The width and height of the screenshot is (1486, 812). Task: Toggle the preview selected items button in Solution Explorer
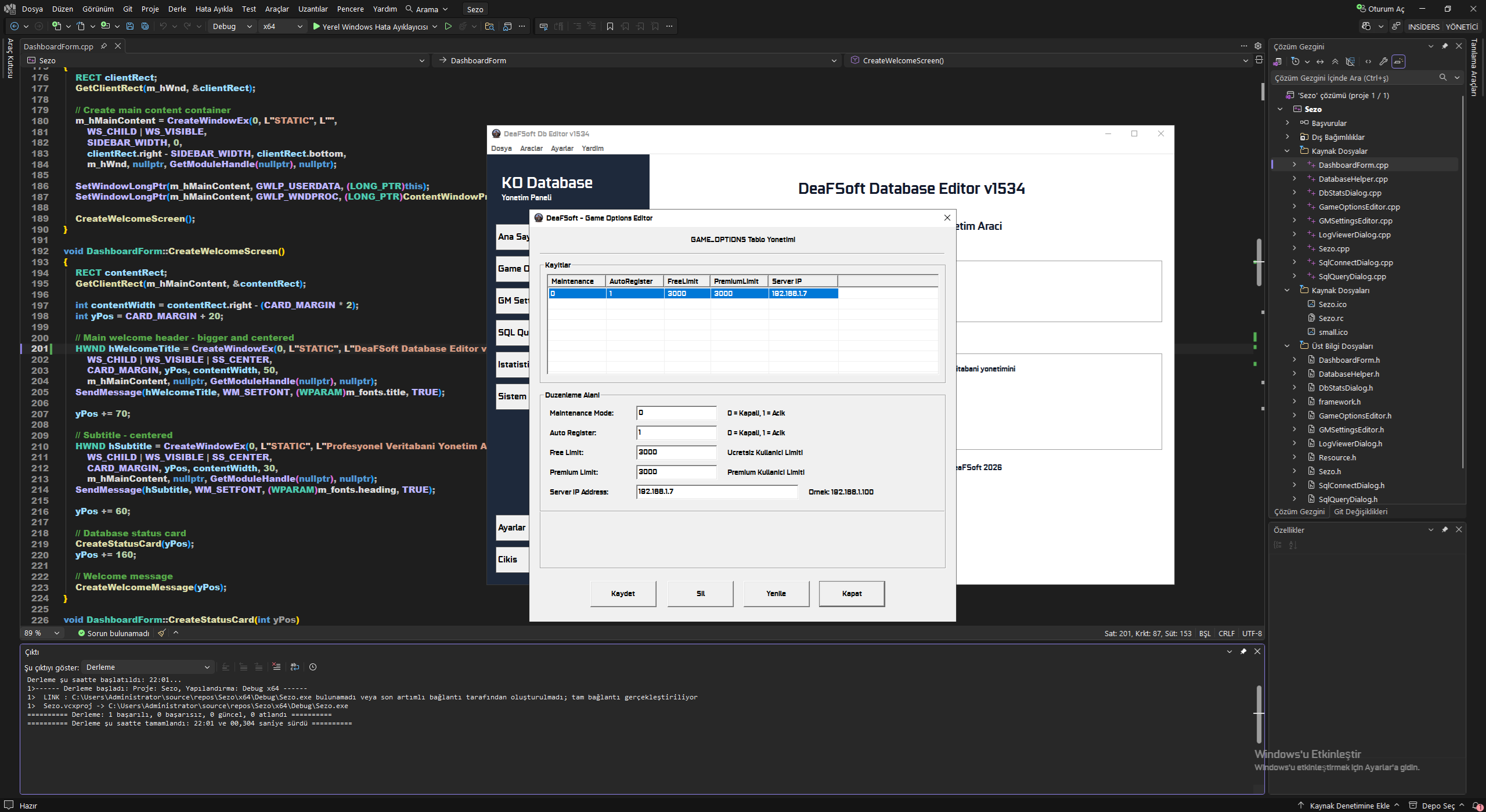pos(1399,62)
